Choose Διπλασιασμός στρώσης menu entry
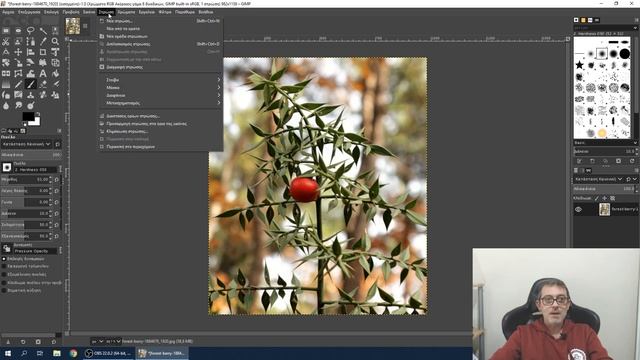 tap(160, 44)
